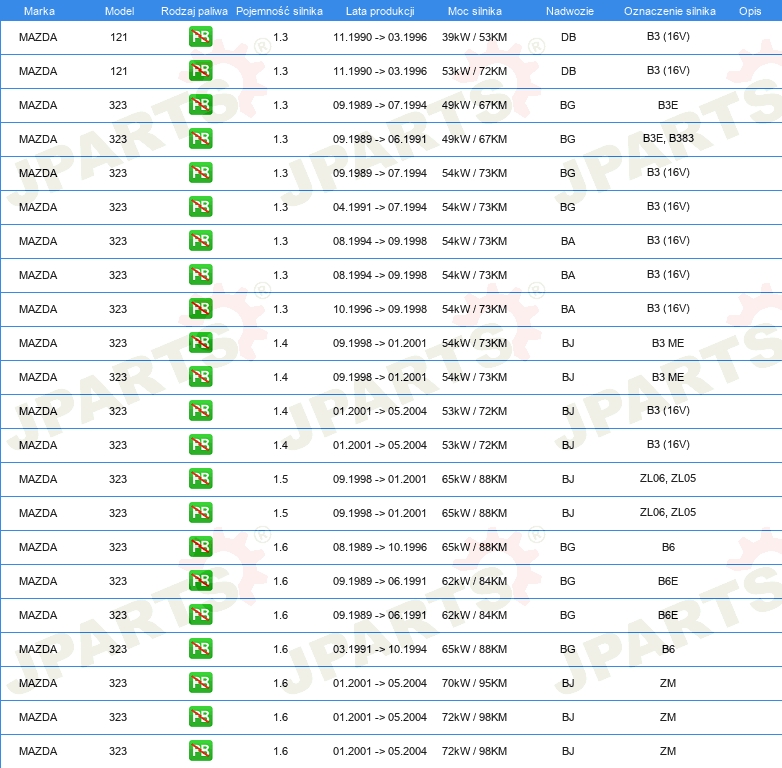Click the Moc silnika column header

pyautogui.click(x=474, y=11)
